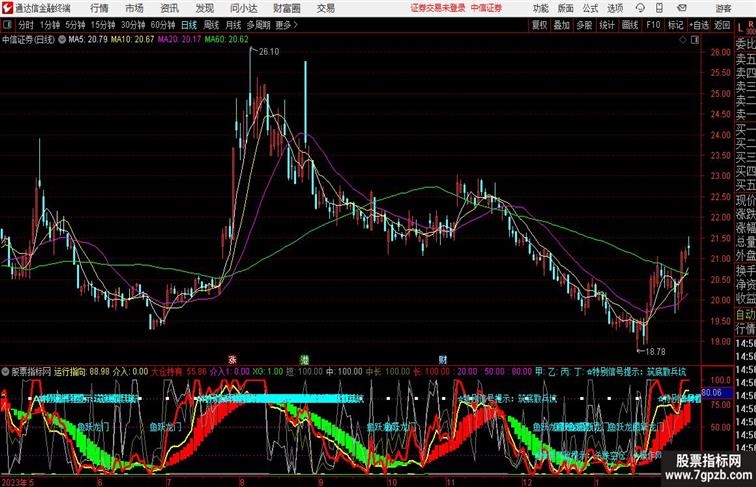Image resolution: width=756 pixels, height=487 pixels.
Task: Click the L label on the right panel
Action: [740, 28]
